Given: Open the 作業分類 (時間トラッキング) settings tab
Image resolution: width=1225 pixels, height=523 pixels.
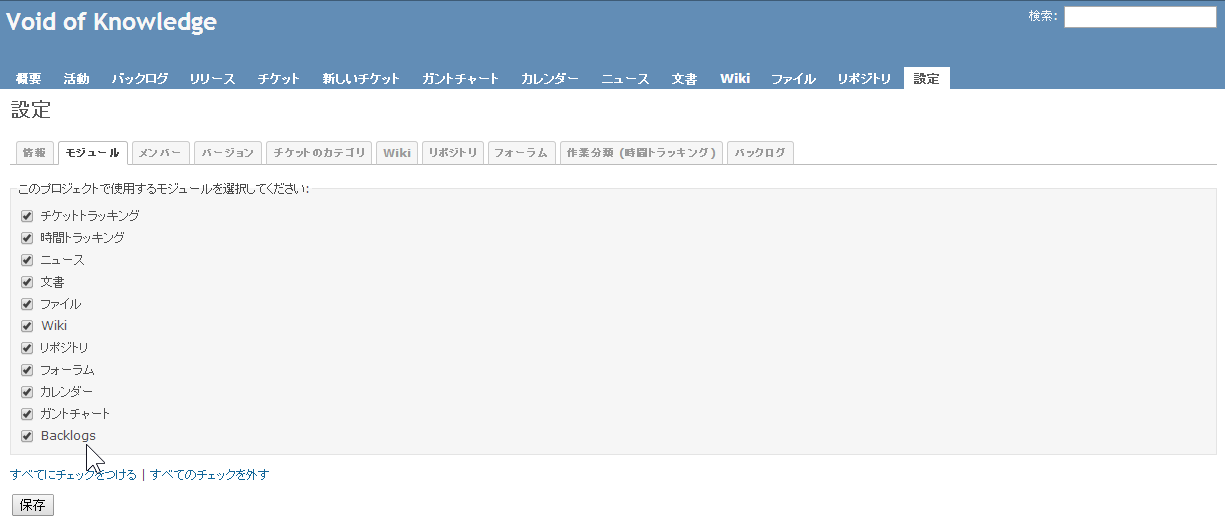Looking at the screenshot, I should [641, 153].
